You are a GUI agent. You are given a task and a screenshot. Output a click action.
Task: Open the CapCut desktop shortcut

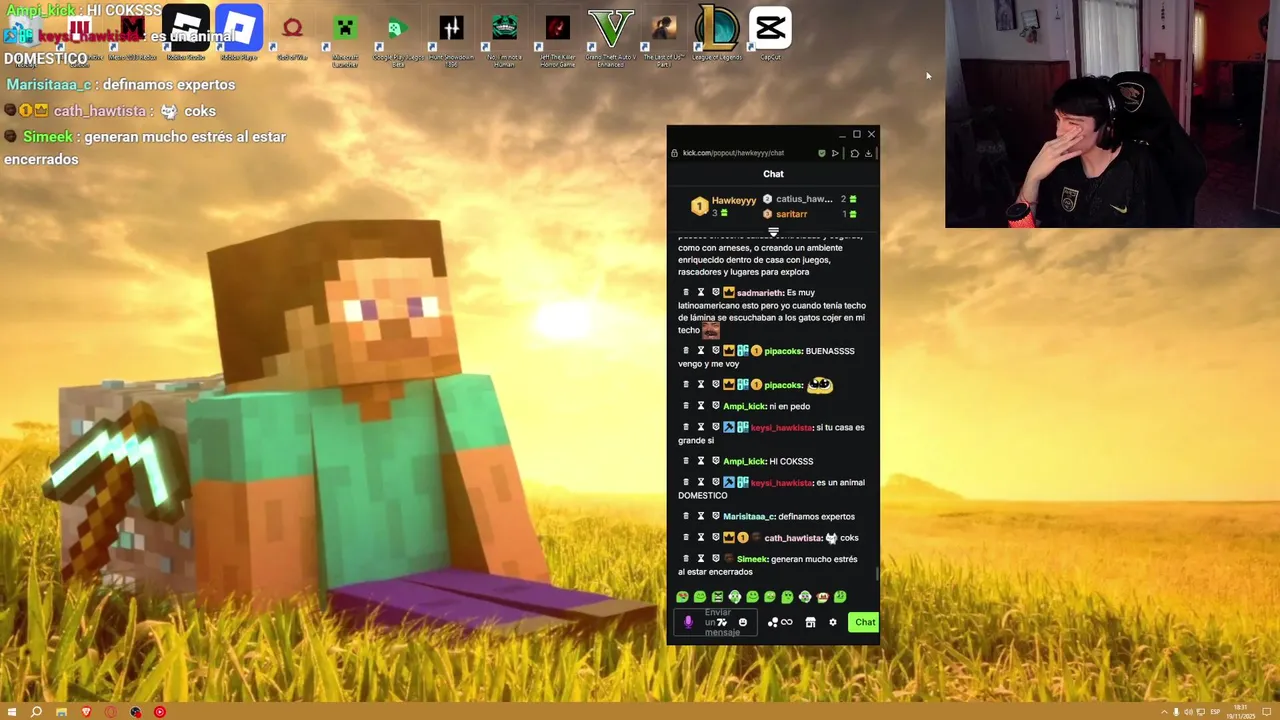tap(770, 33)
